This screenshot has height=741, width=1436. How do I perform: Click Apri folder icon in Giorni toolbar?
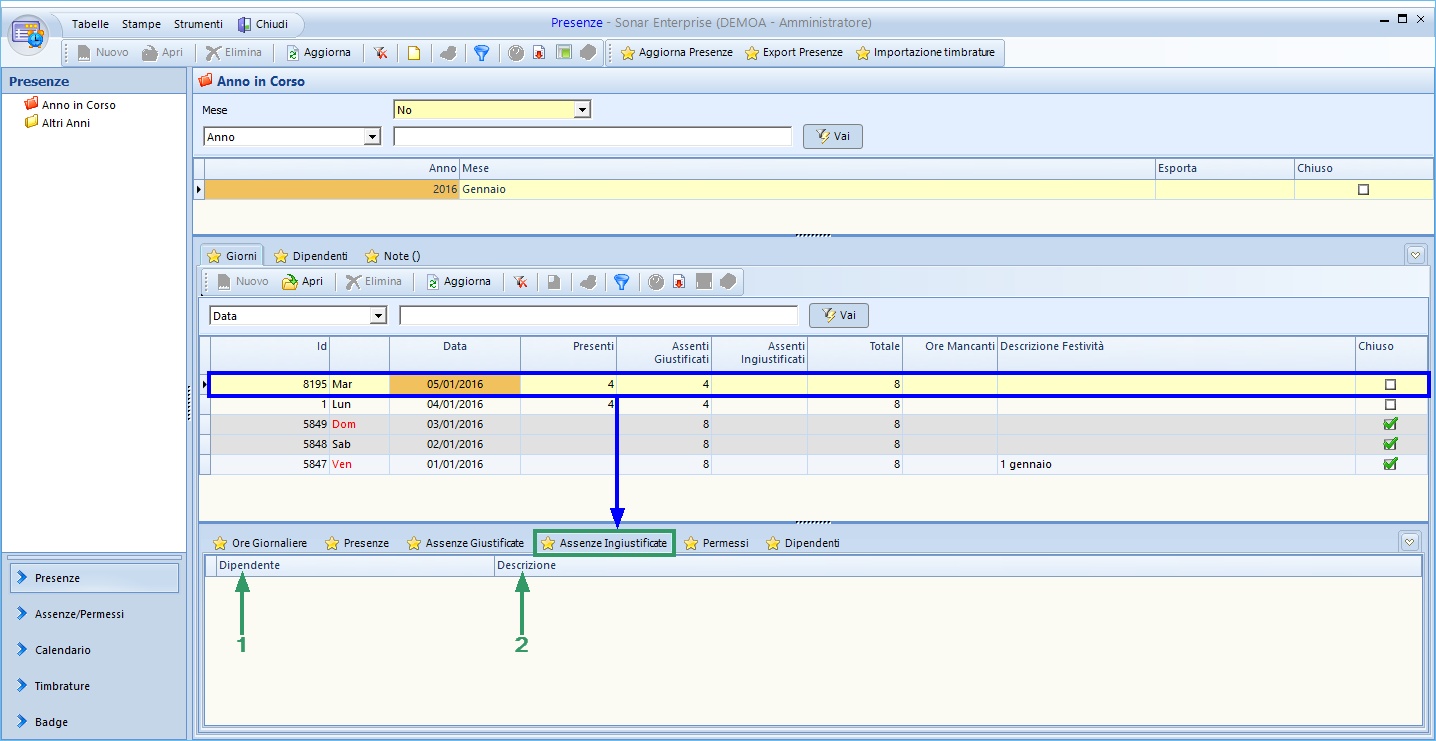click(x=290, y=282)
